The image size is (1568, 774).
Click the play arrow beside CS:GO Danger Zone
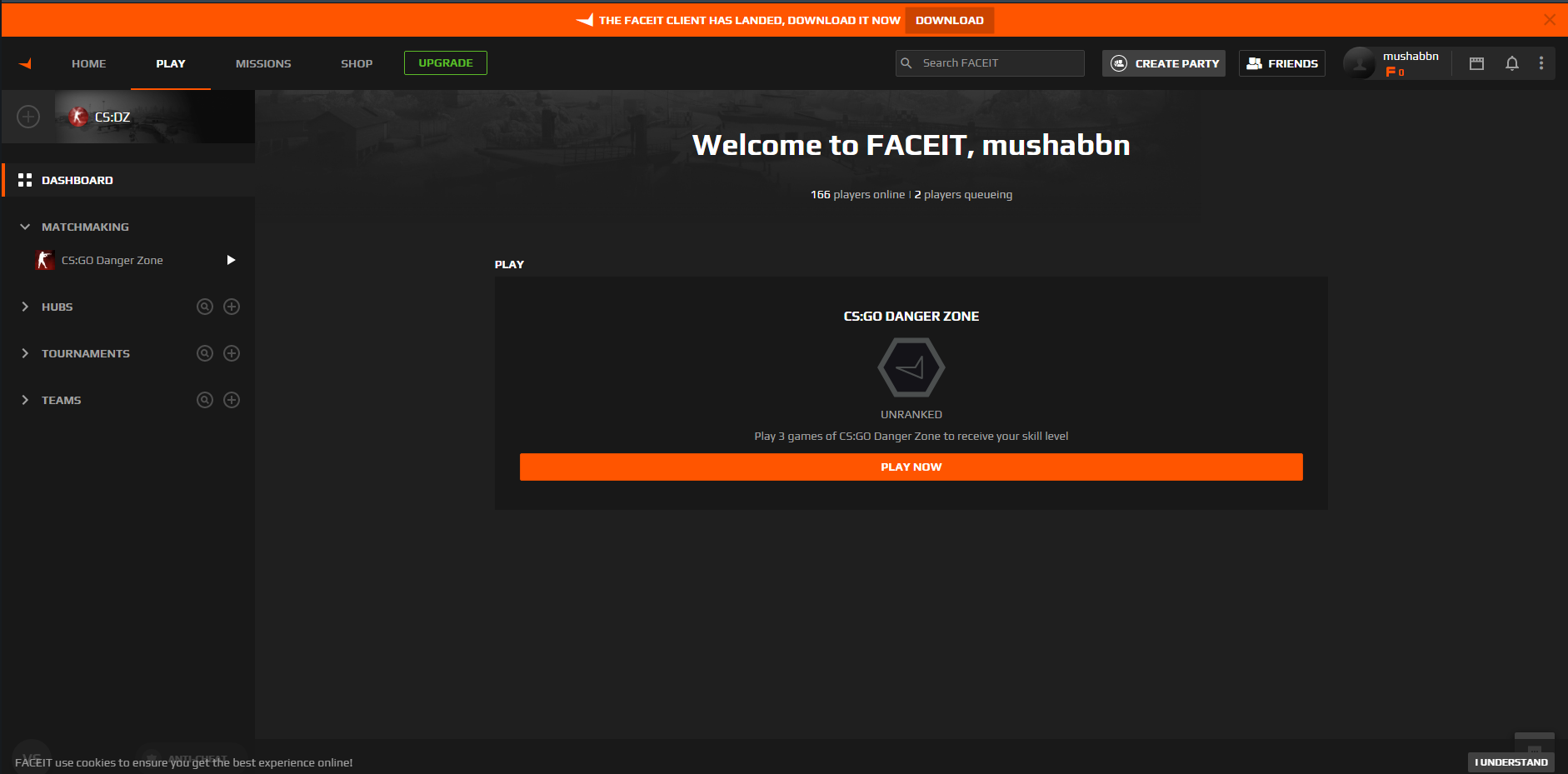(231, 260)
